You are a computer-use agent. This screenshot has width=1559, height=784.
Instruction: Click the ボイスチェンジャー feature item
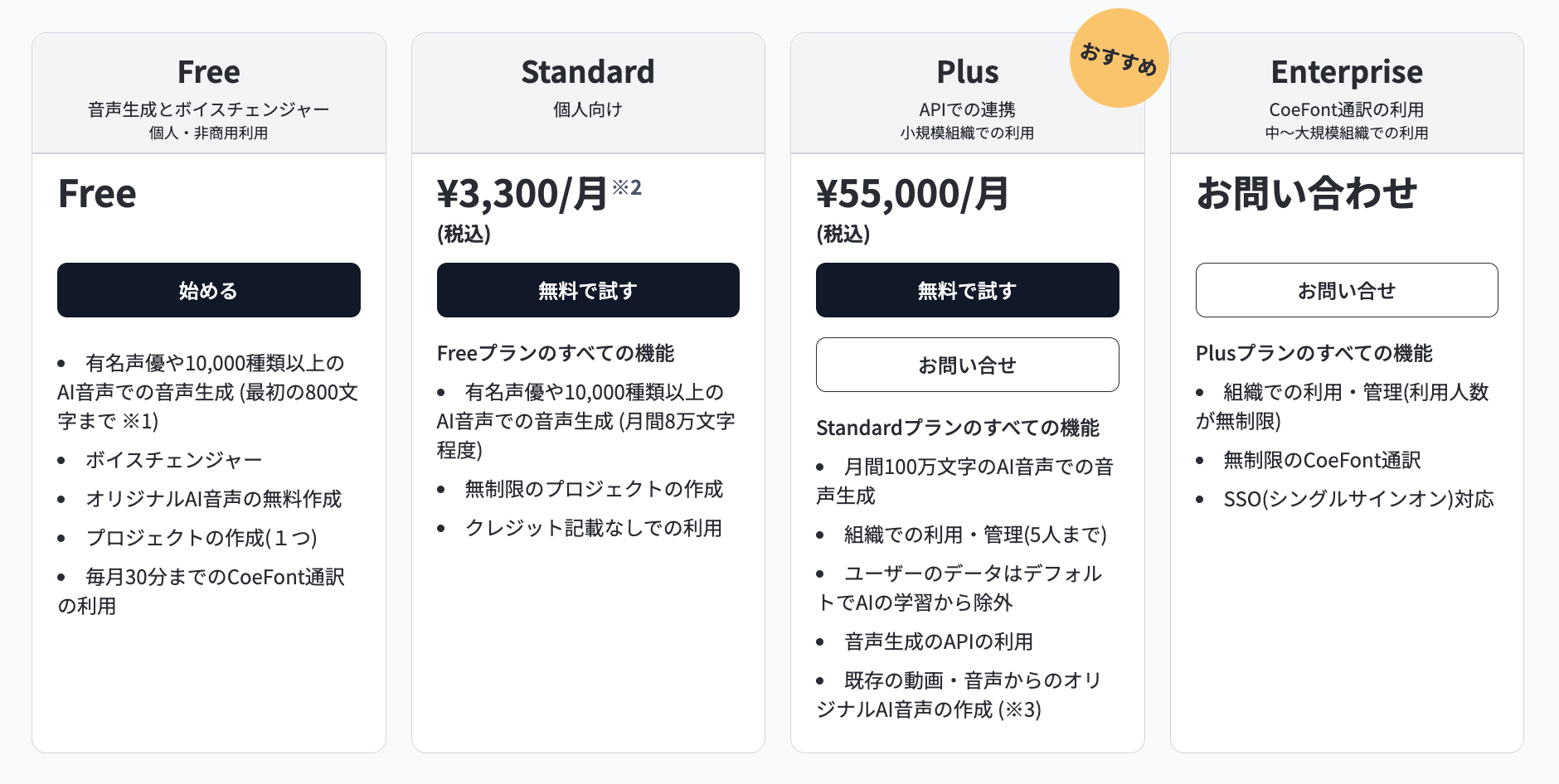pos(174,460)
